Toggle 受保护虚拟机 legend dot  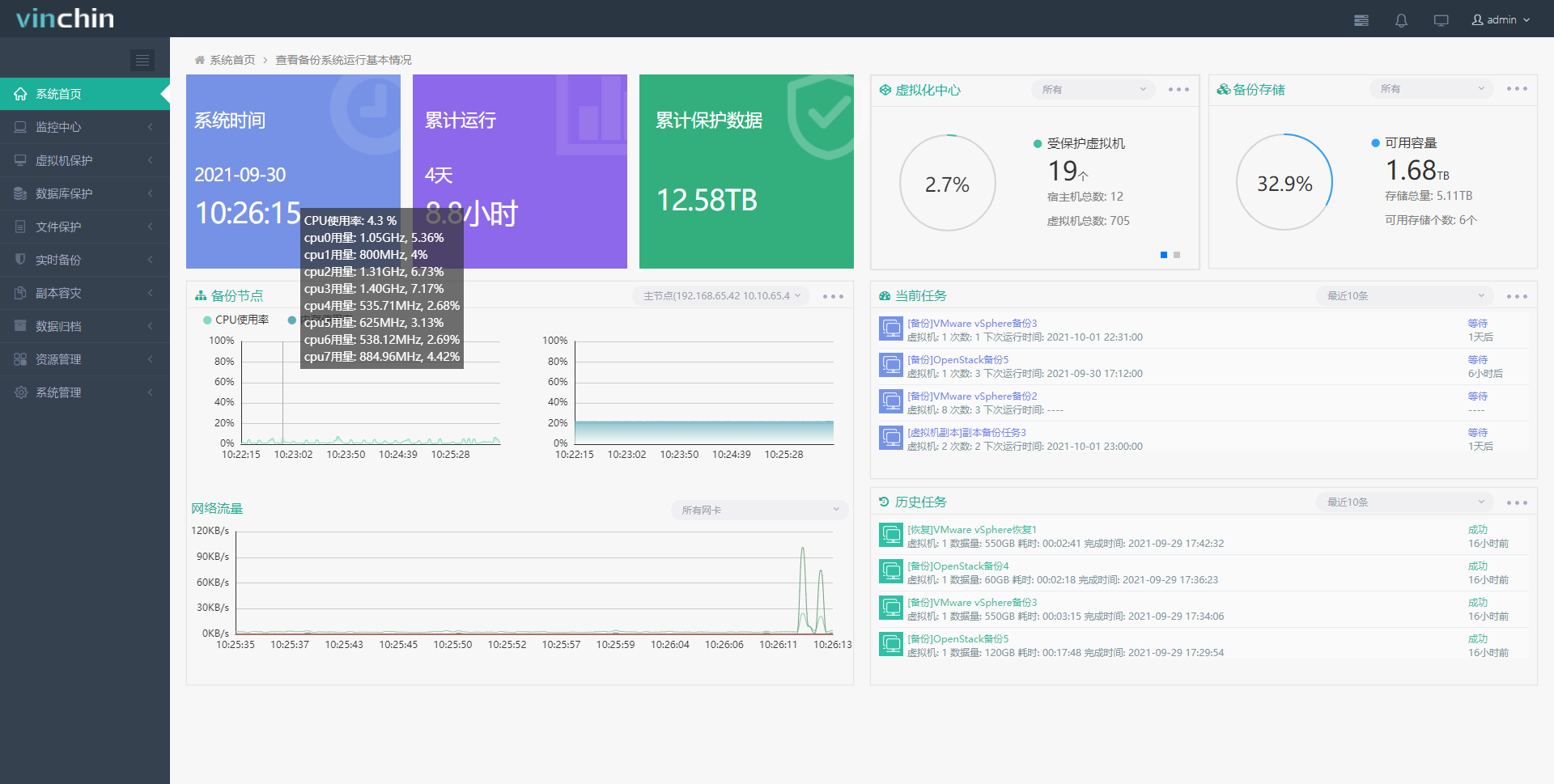(x=1038, y=144)
